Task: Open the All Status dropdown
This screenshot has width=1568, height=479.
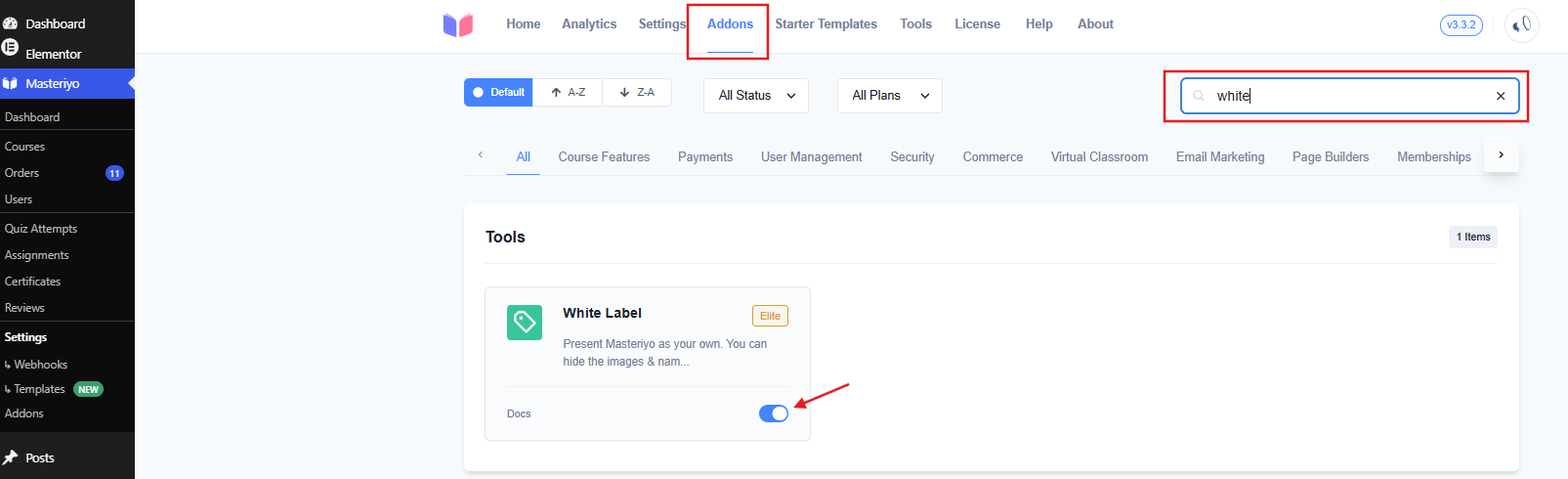Action: coord(756,96)
